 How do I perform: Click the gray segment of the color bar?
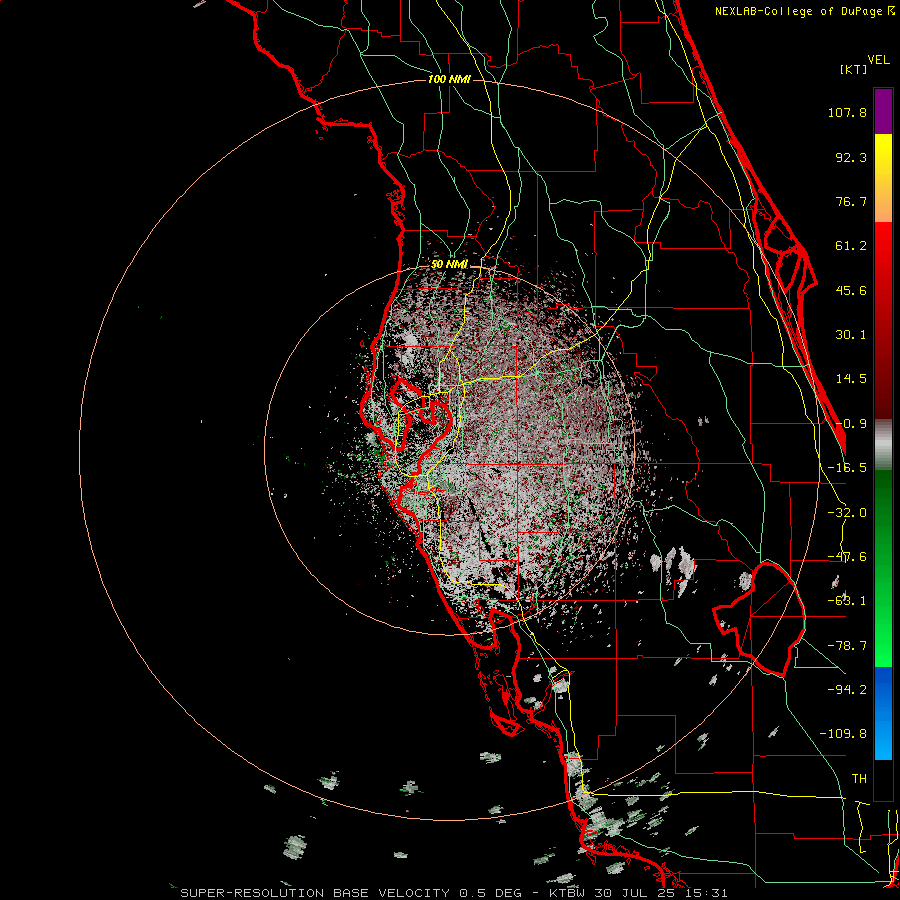tap(883, 445)
